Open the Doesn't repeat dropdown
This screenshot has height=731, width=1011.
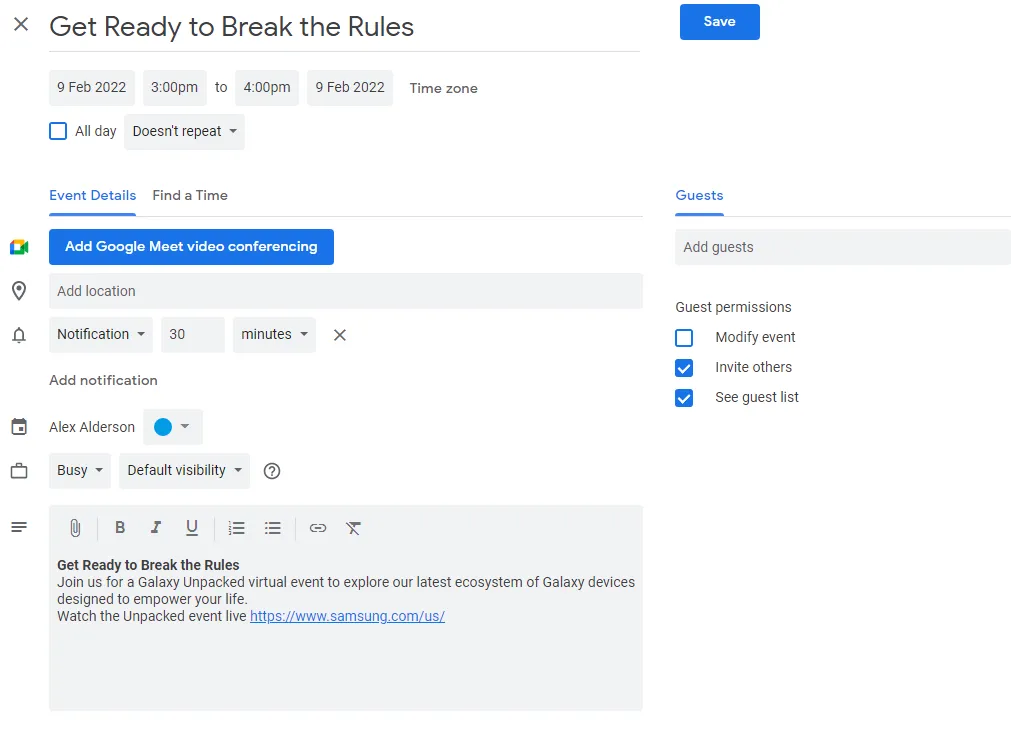click(x=184, y=132)
